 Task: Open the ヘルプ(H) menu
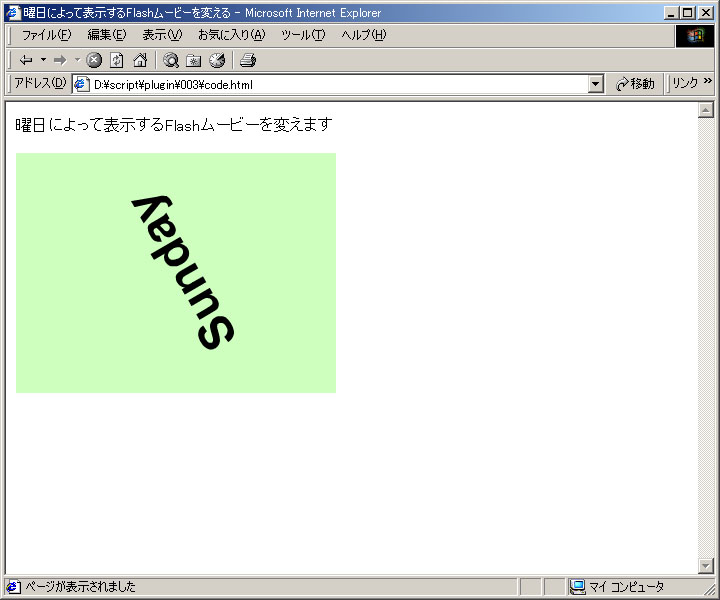pyautogui.click(x=363, y=35)
